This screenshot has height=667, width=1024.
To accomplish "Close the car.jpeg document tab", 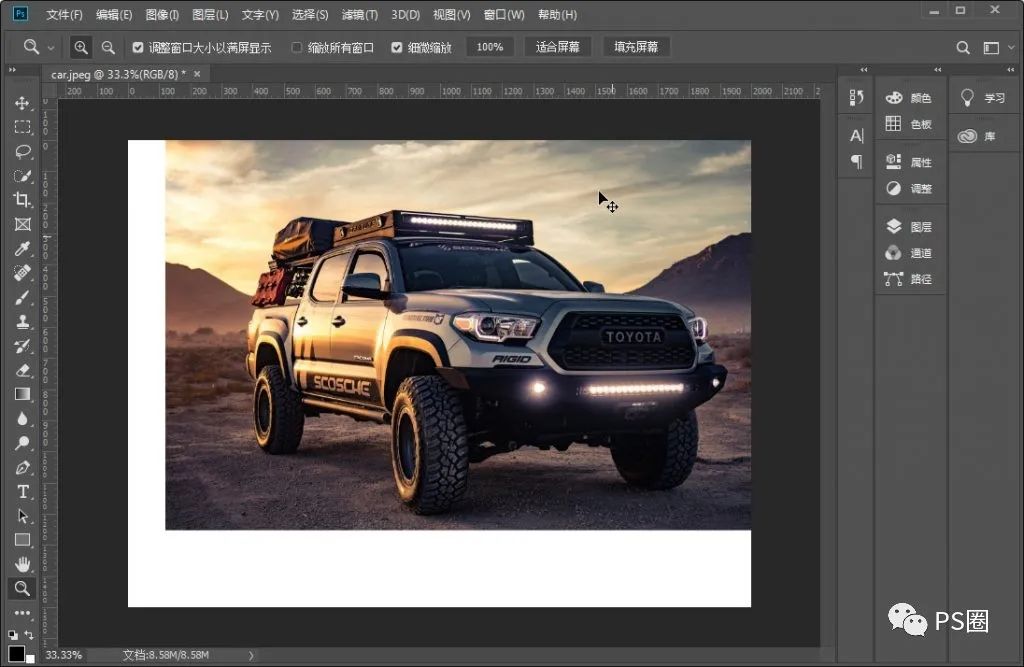I will [x=197, y=74].
